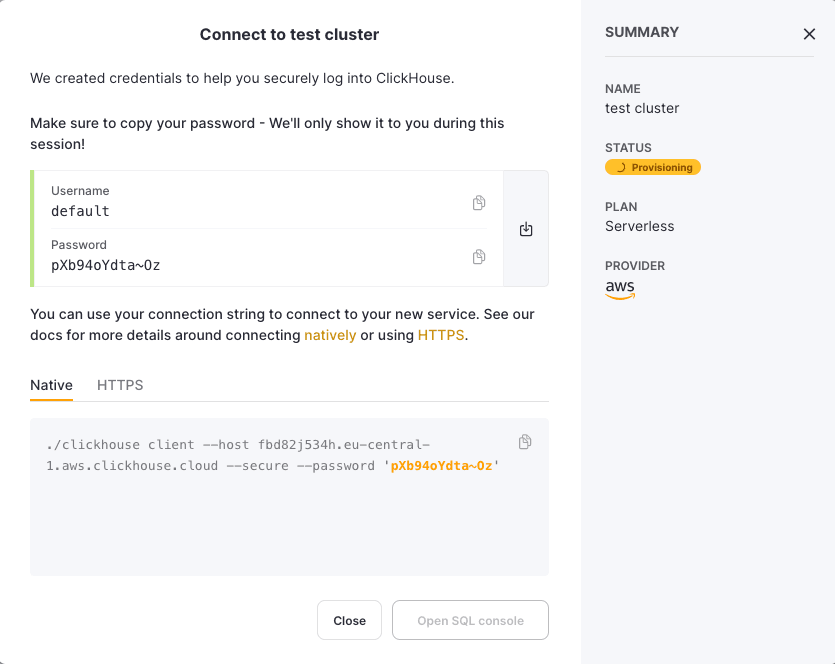This screenshot has width=835, height=664.
Task: Click the Open SQL console button
Action: coord(470,620)
